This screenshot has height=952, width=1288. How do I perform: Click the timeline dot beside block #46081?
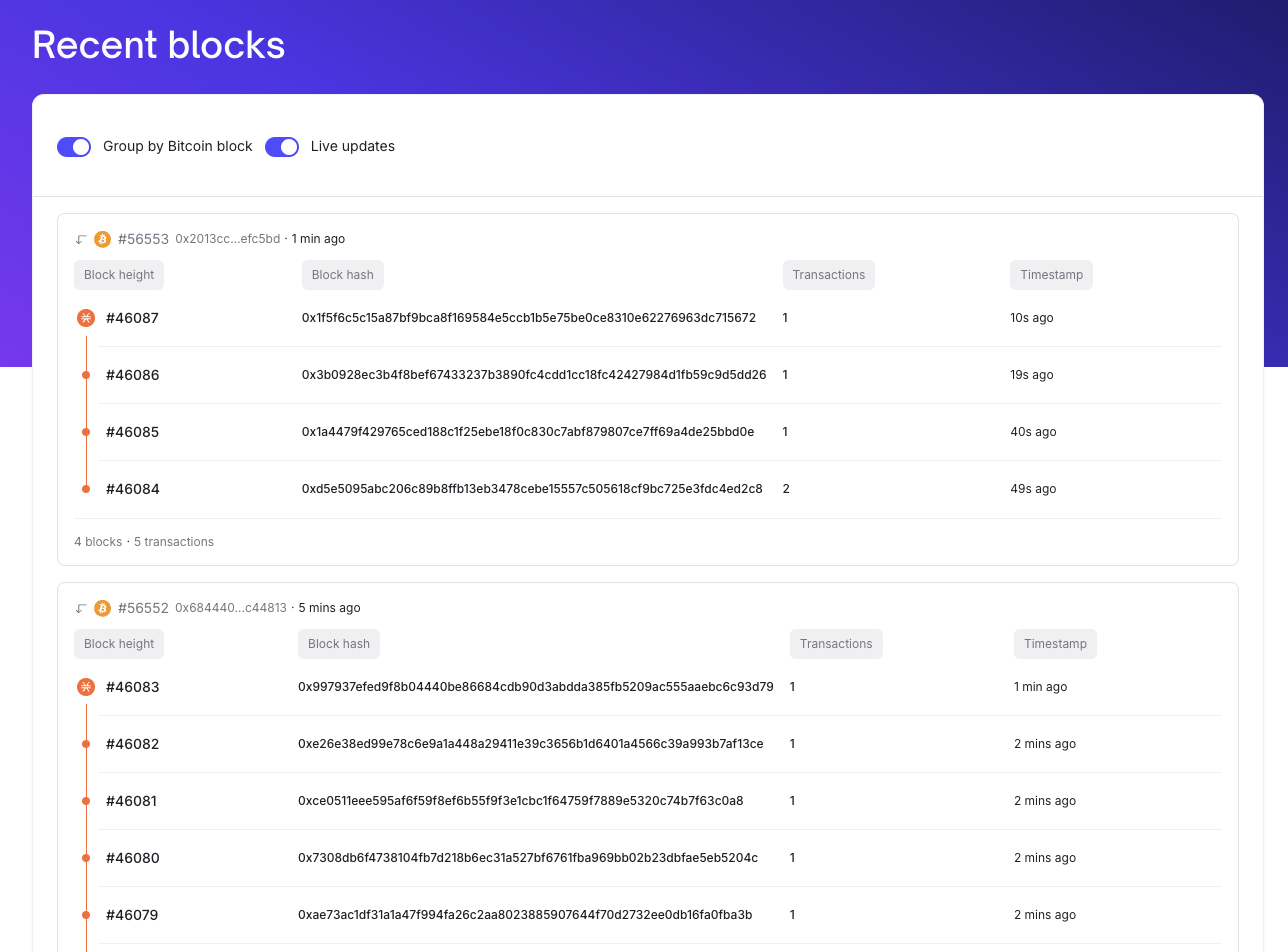pos(85,801)
